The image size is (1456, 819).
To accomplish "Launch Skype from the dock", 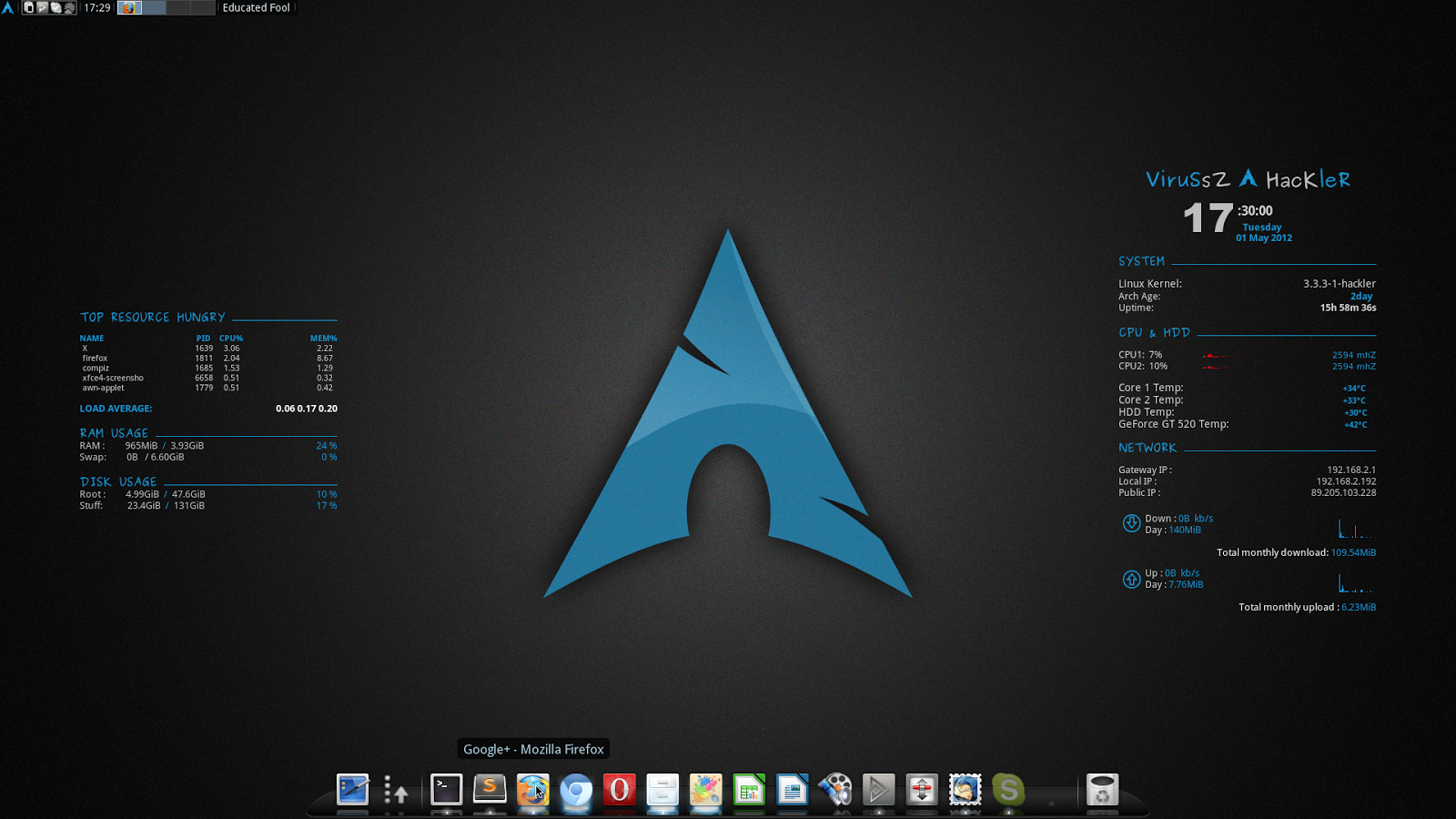I will coord(1008,790).
